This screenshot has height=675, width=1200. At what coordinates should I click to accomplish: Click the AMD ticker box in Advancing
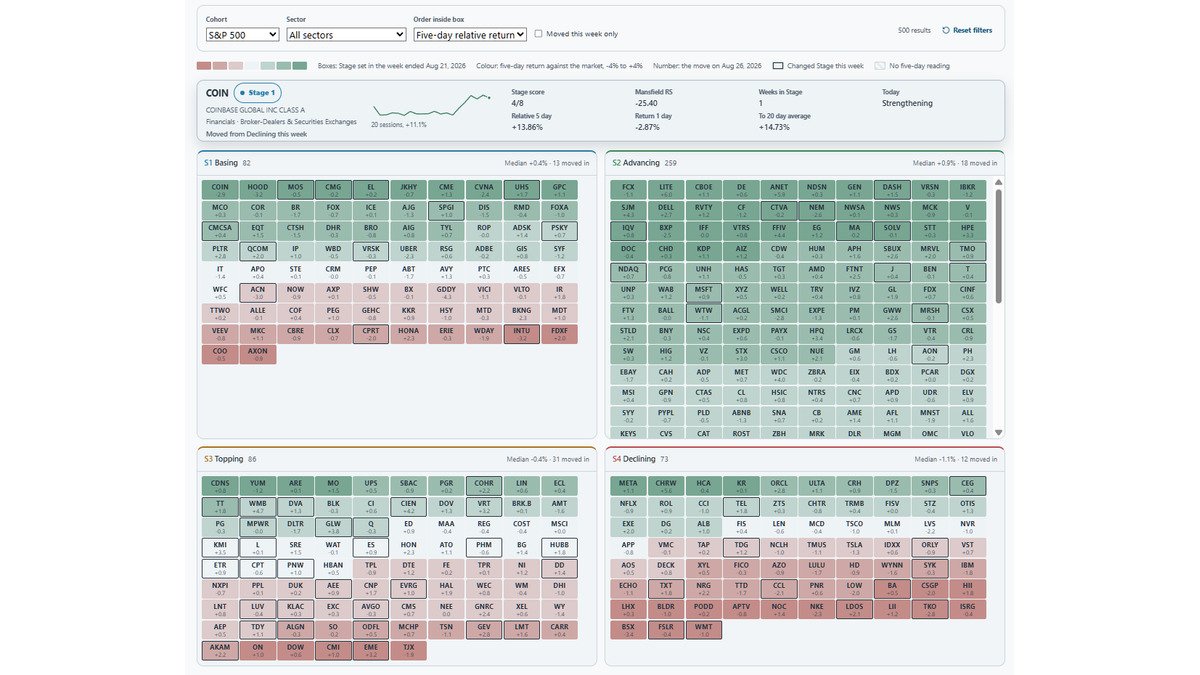click(x=817, y=272)
